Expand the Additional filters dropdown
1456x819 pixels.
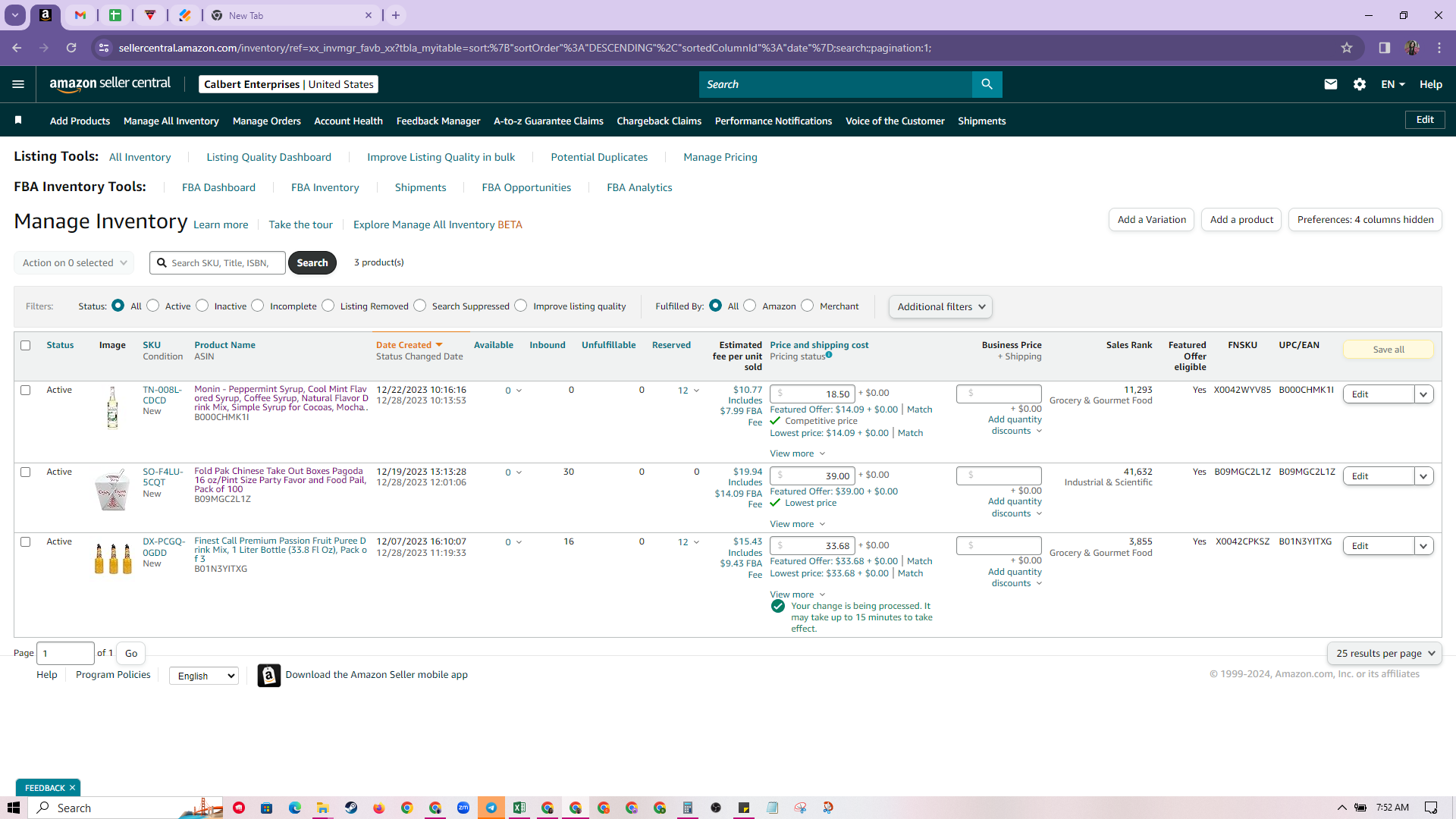[x=940, y=306]
